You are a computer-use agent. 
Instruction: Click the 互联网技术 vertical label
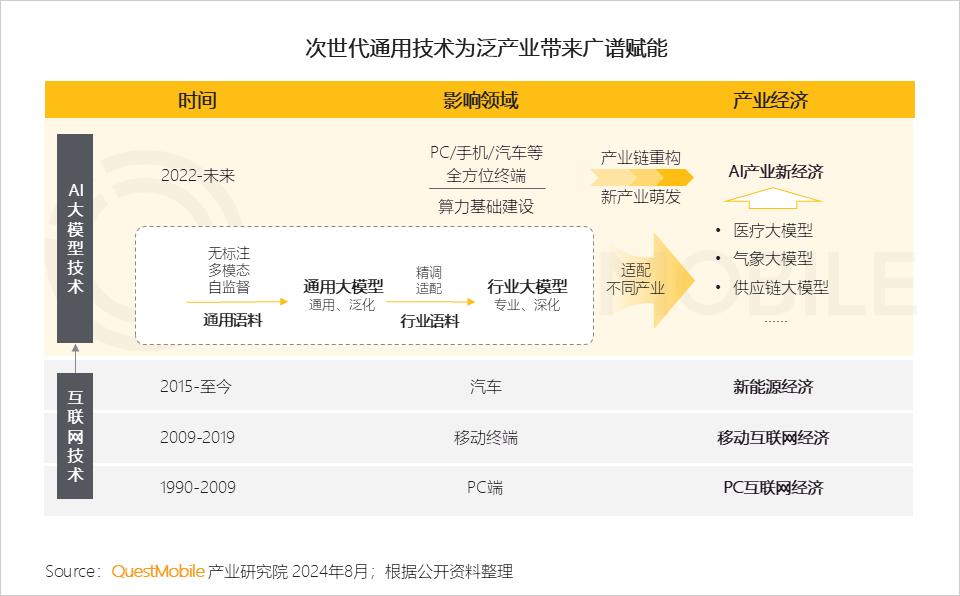(75, 436)
